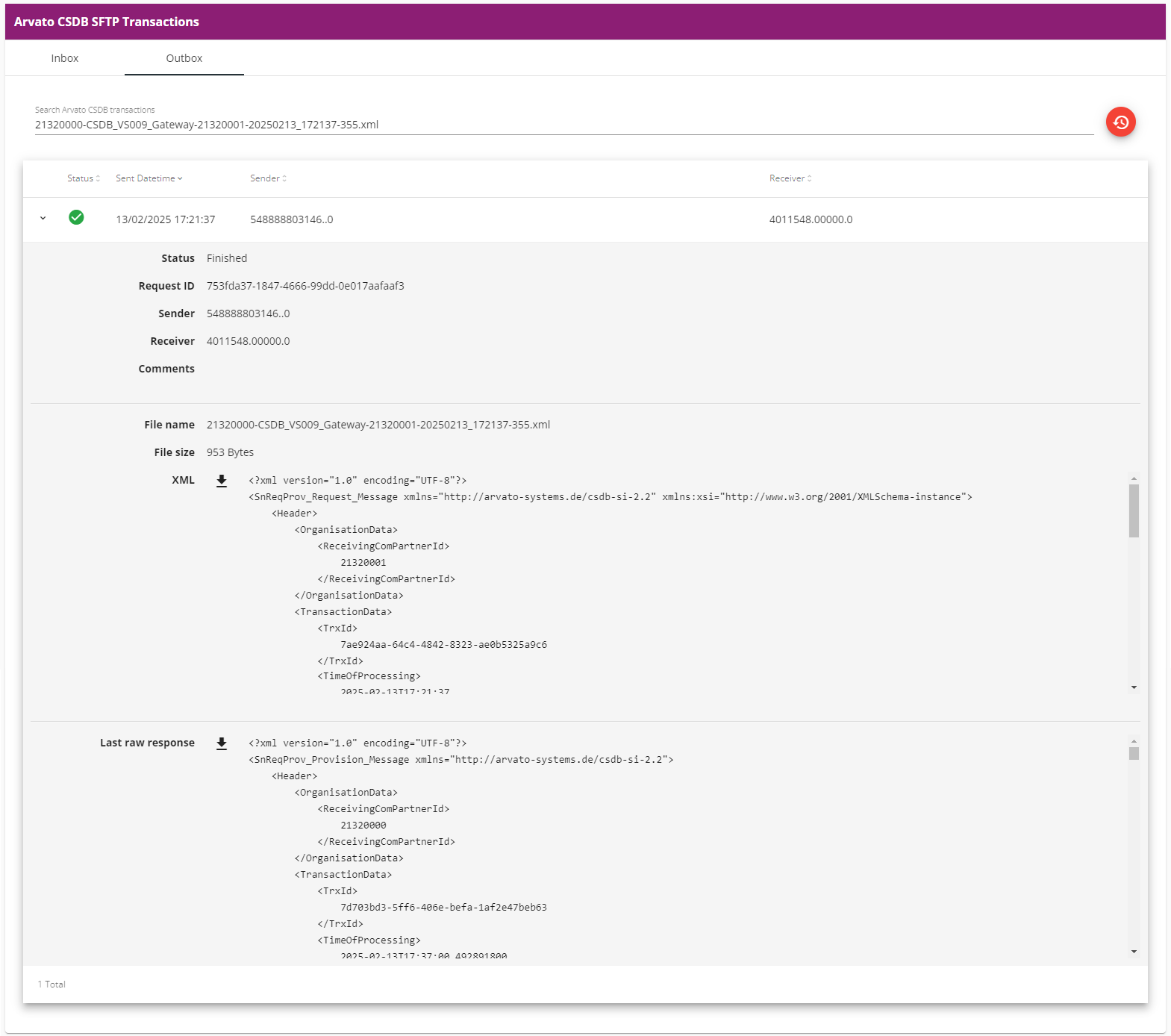Click the file name value in details

(x=378, y=425)
